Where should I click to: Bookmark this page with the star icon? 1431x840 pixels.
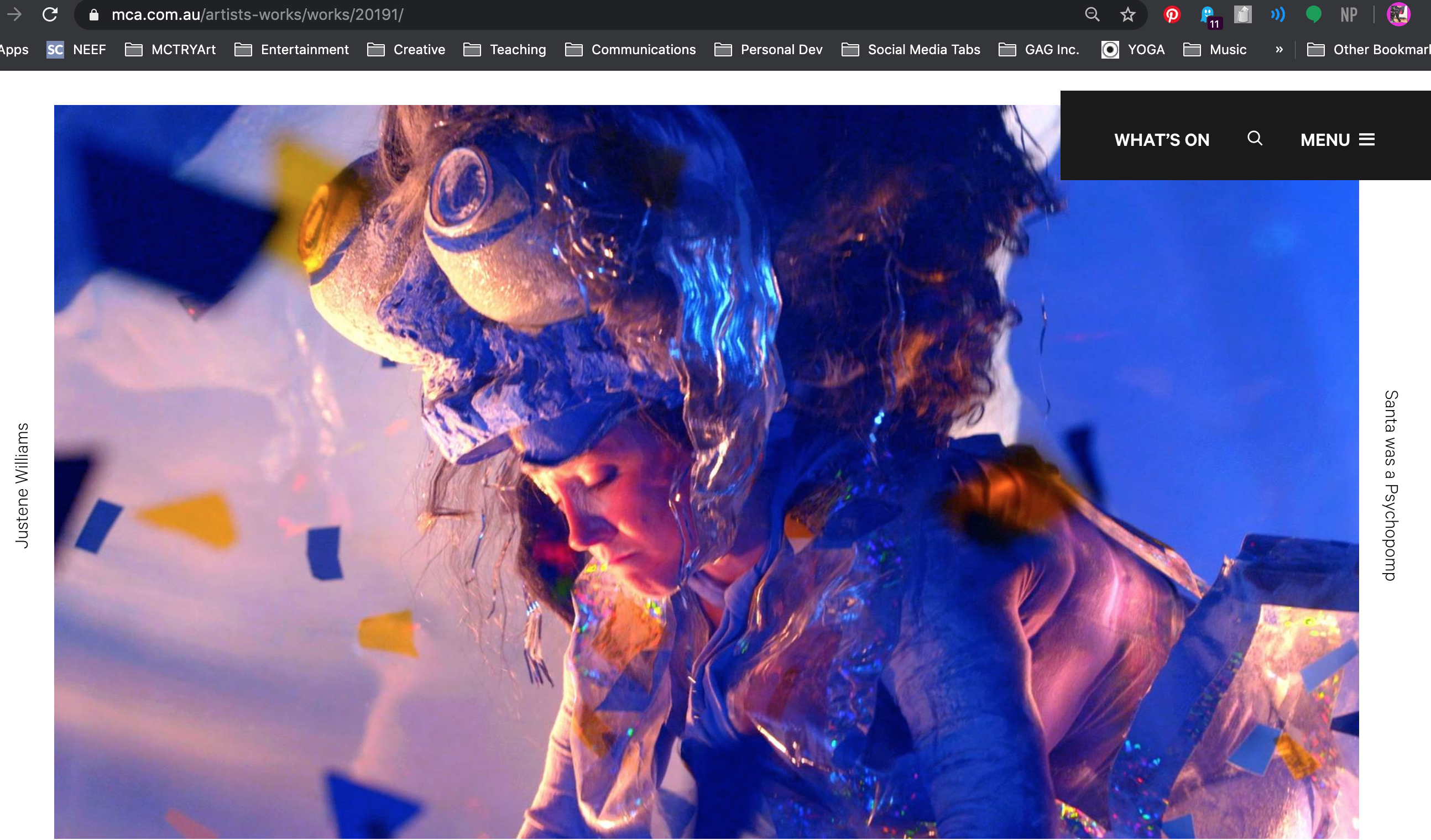pos(1128,15)
